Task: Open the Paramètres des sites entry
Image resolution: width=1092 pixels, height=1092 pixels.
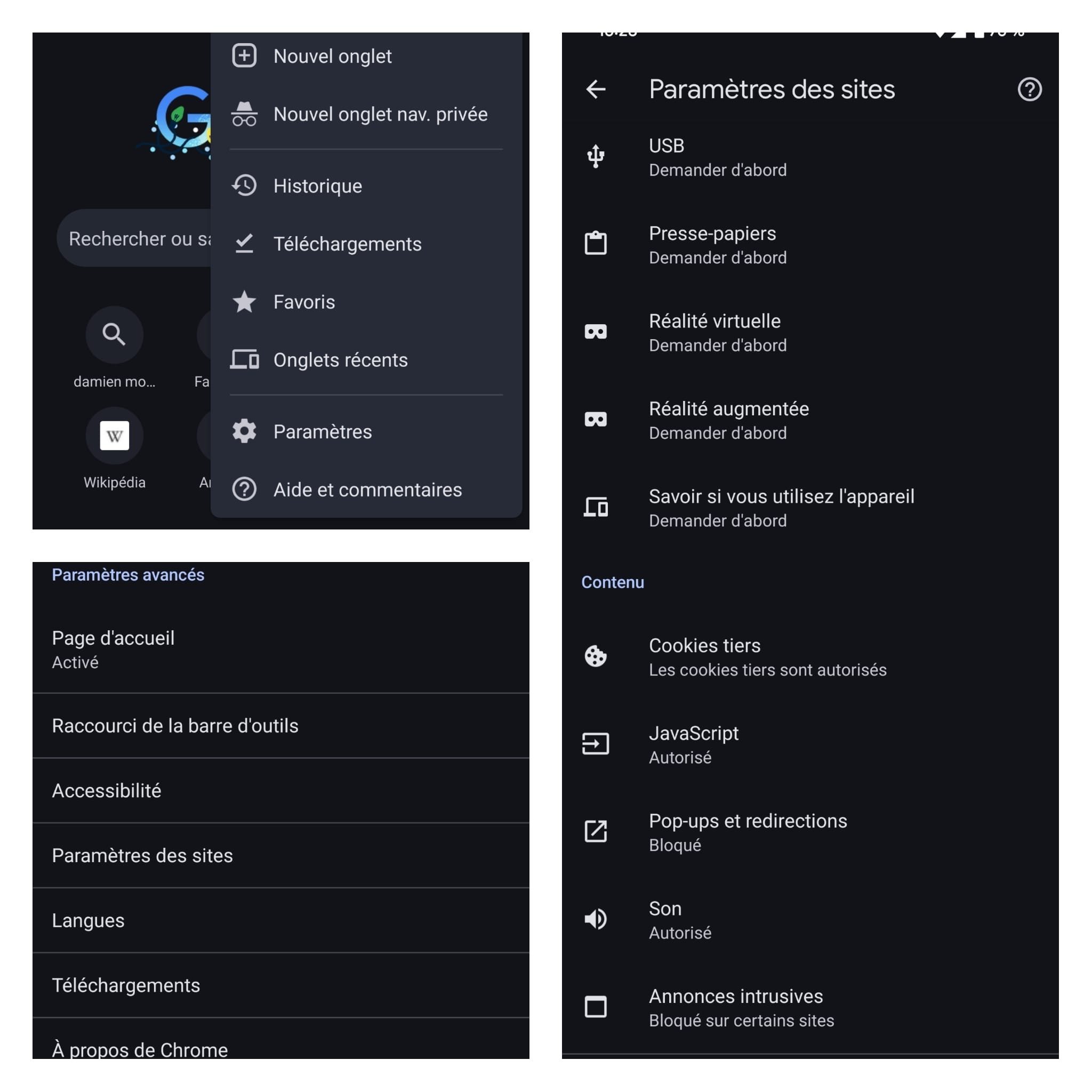Action: (142, 855)
